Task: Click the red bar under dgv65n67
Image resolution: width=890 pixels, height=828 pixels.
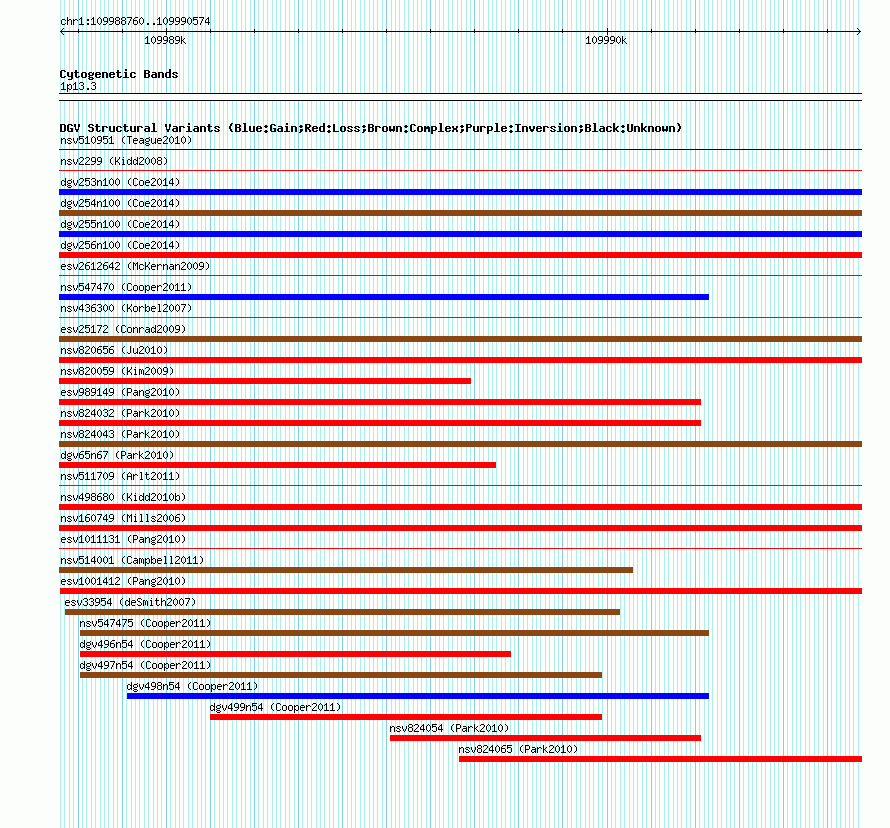Action: (278, 465)
